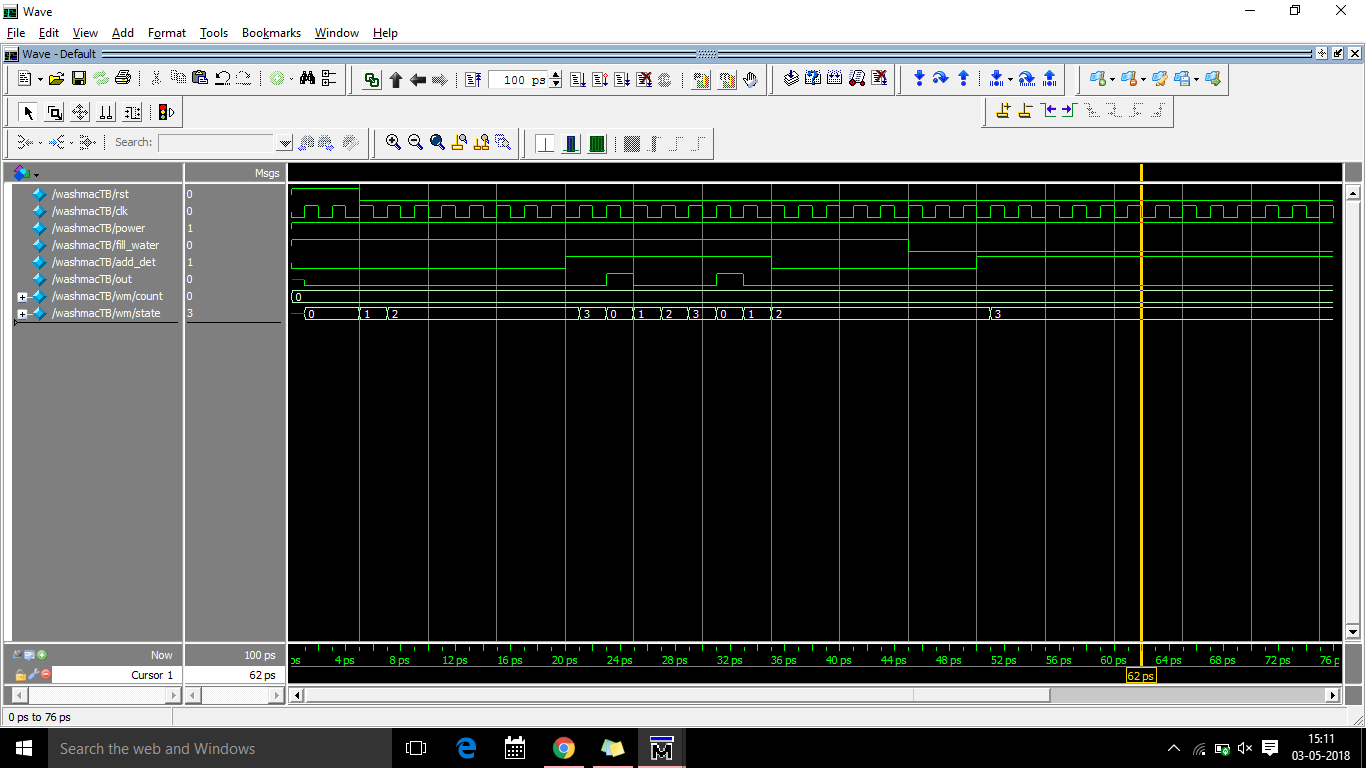Click the Zoom In magnifier icon

[x=394, y=143]
